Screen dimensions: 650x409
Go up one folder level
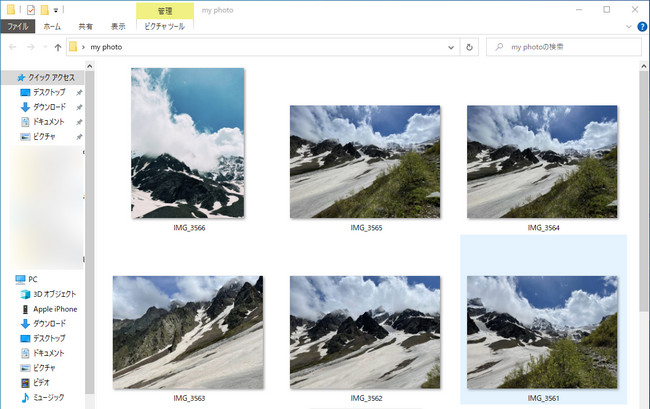pos(58,47)
